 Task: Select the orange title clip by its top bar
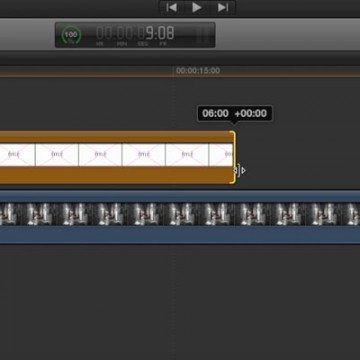coord(115,137)
